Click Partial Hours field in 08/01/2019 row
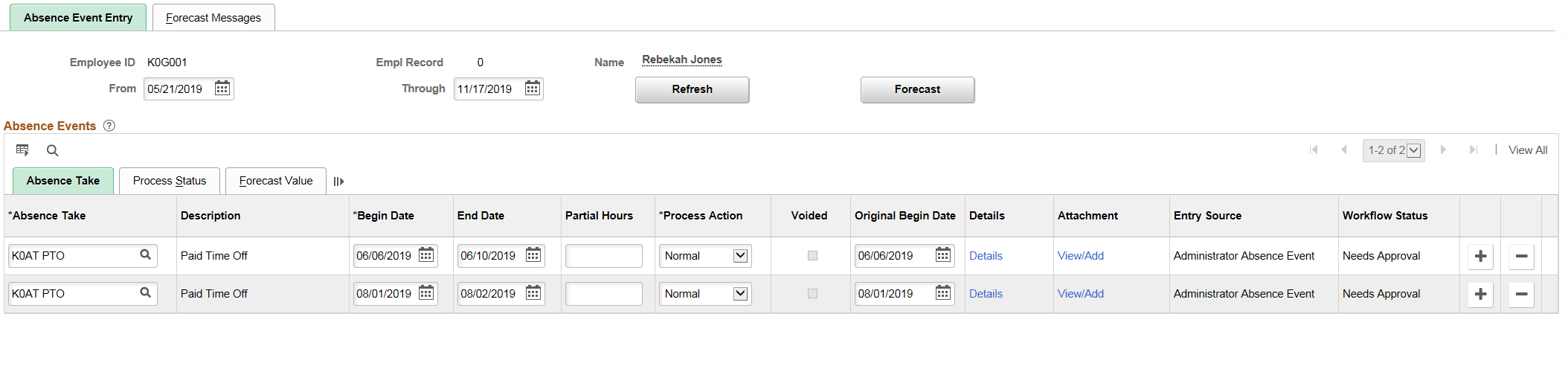Image resolution: width=1568 pixels, height=369 pixels. click(604, 294)
